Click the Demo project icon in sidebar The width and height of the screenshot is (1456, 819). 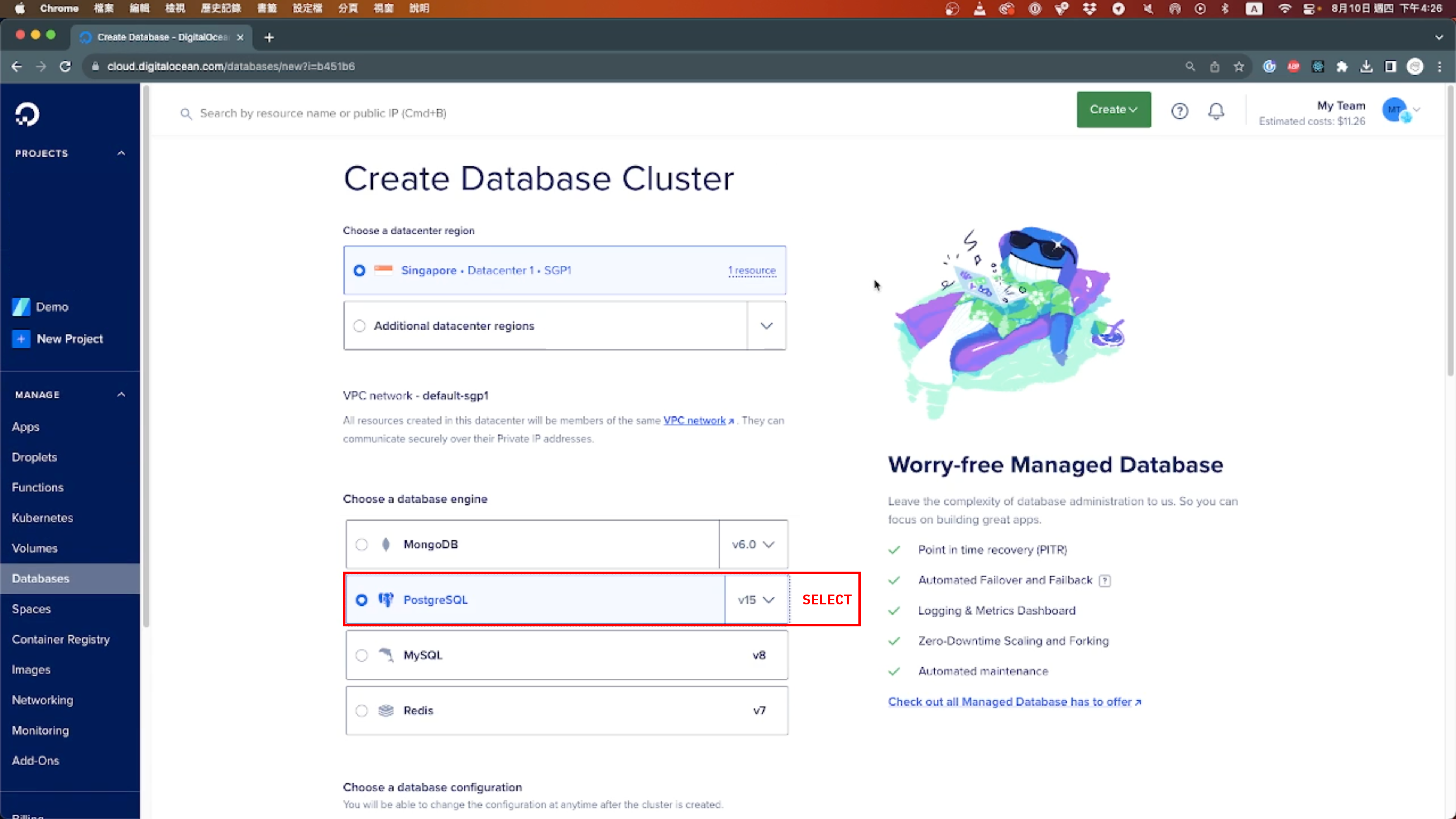coord(21,306)
